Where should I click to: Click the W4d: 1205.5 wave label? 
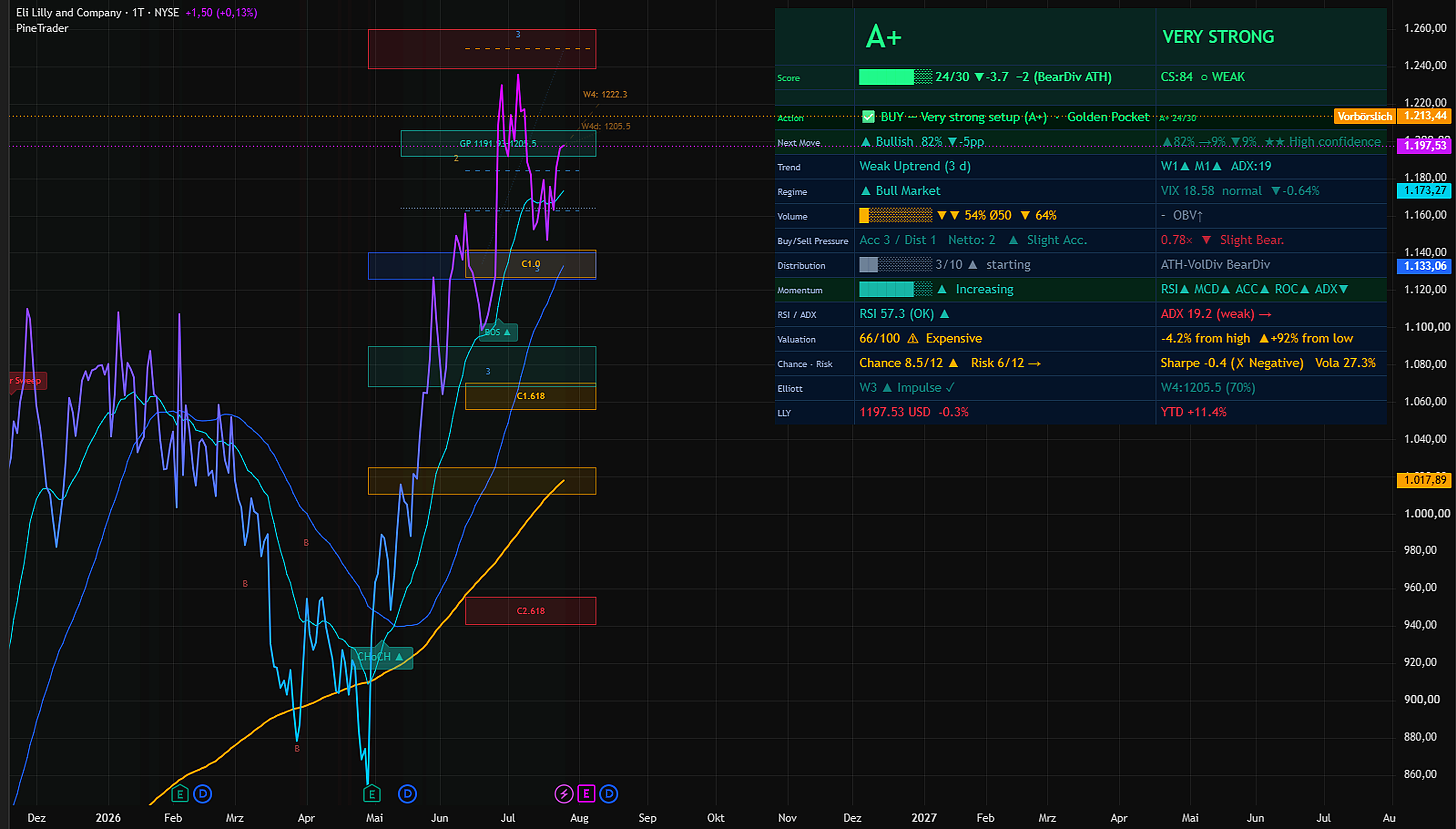[606, 127]
